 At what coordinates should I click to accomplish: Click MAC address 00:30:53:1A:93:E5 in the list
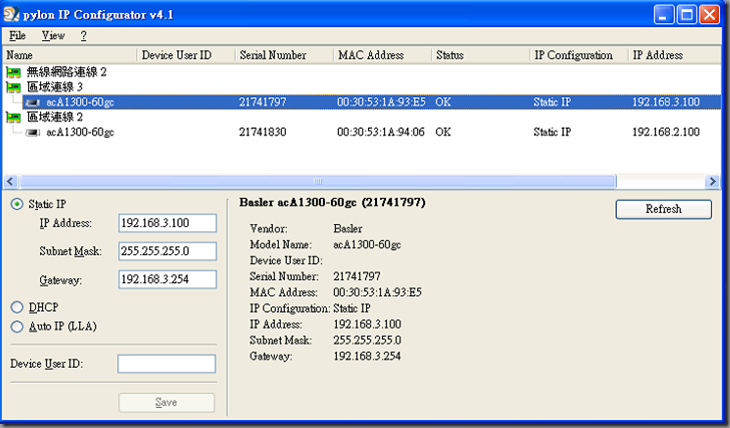(381, 102)
